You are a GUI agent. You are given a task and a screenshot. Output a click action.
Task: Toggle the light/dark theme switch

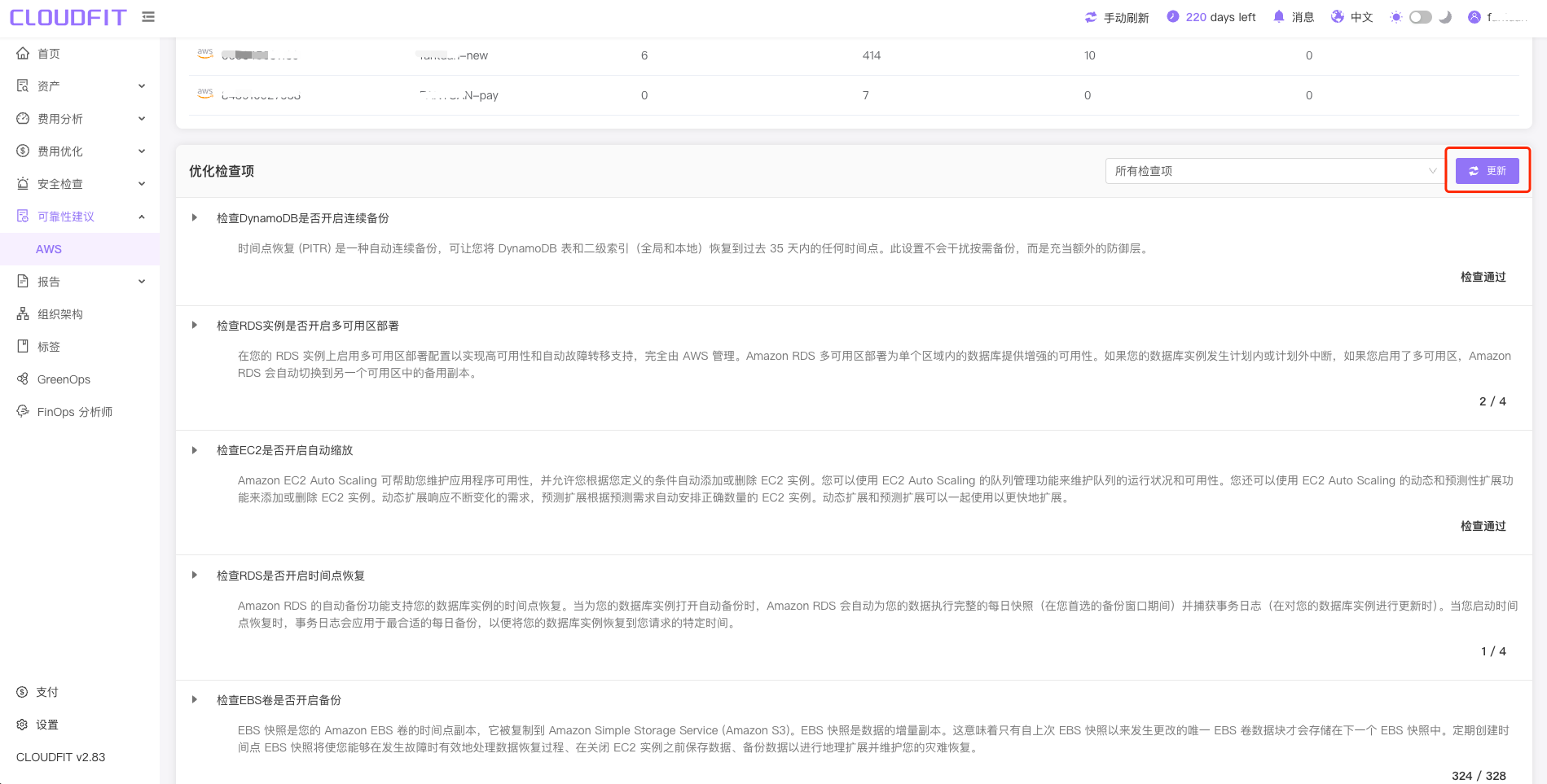point(1421,17)
